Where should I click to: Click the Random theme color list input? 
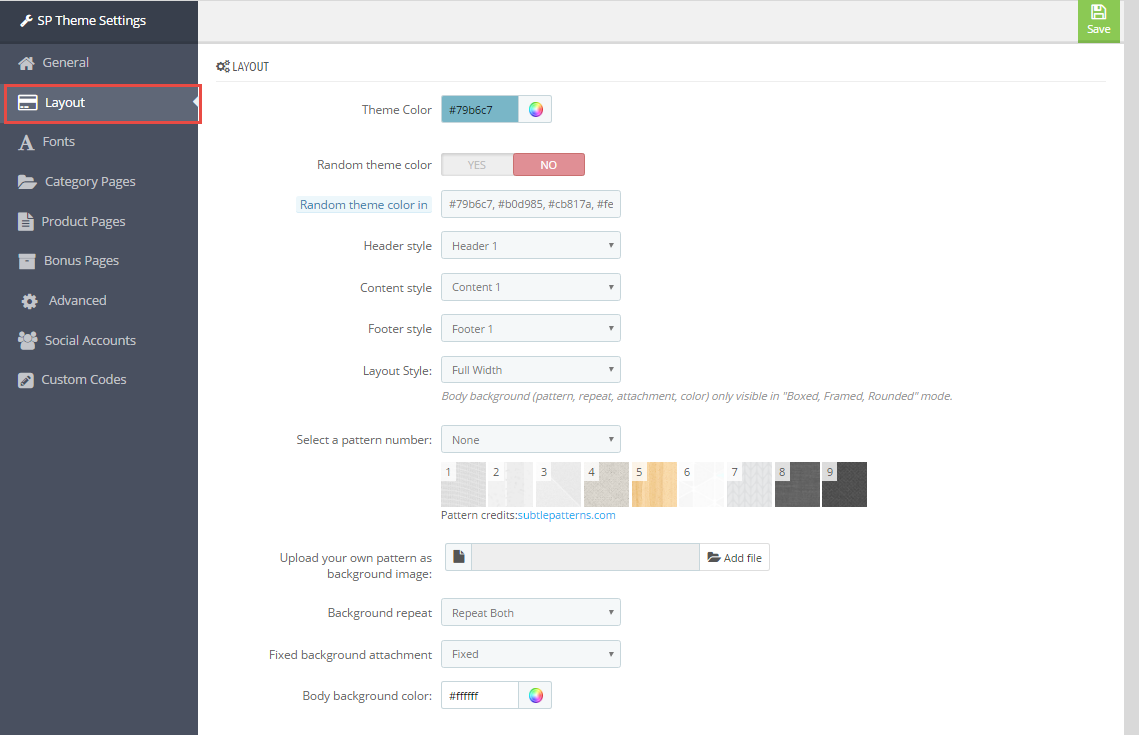point(530,204)
